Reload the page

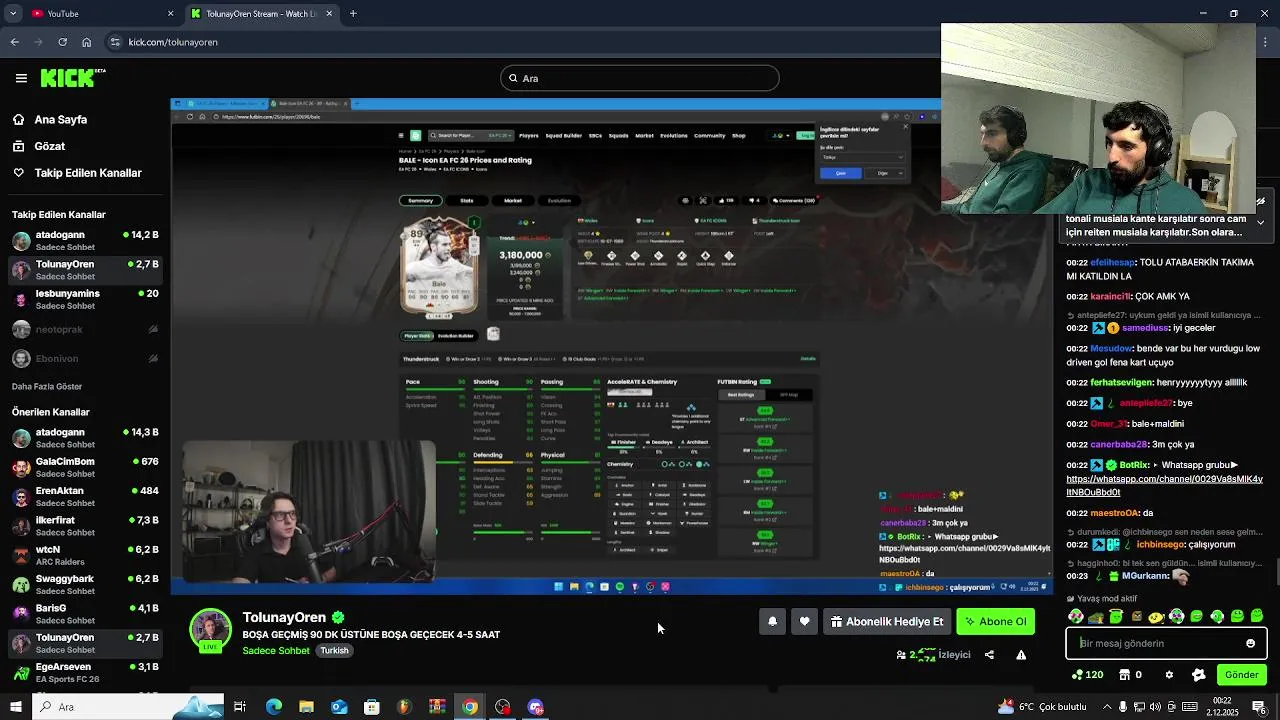coord(62,42)
